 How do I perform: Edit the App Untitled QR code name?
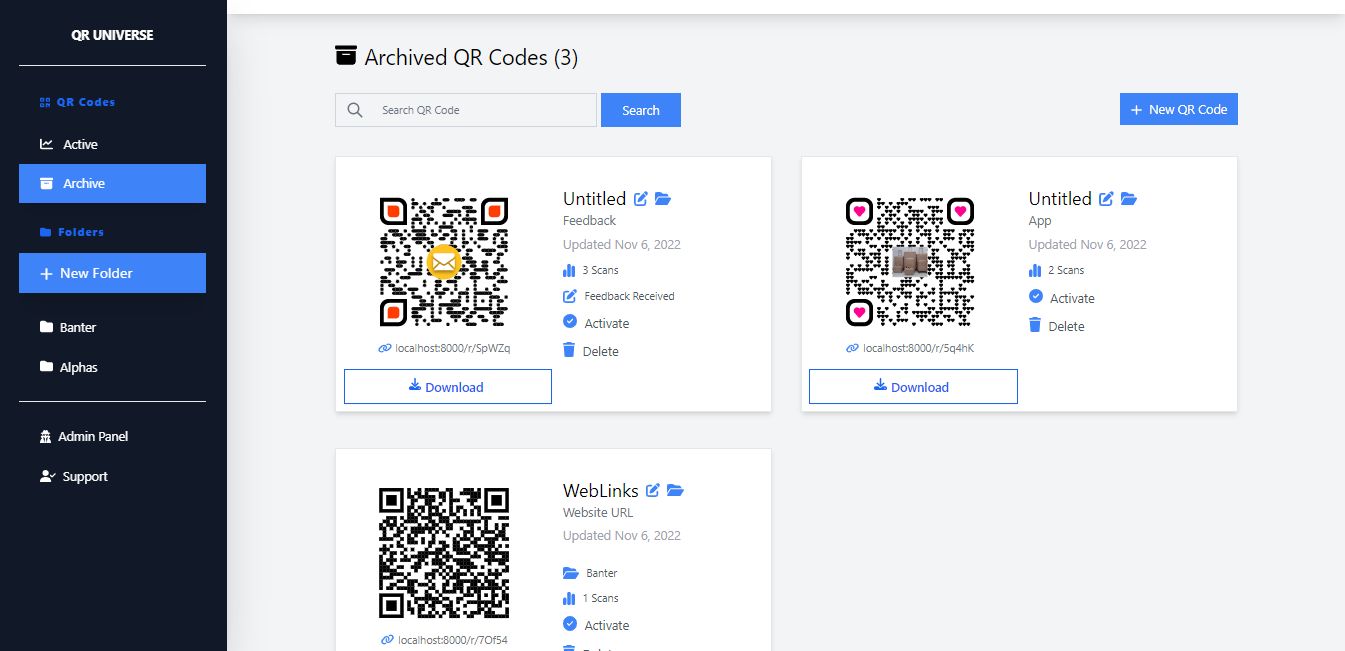point(1107,199)
